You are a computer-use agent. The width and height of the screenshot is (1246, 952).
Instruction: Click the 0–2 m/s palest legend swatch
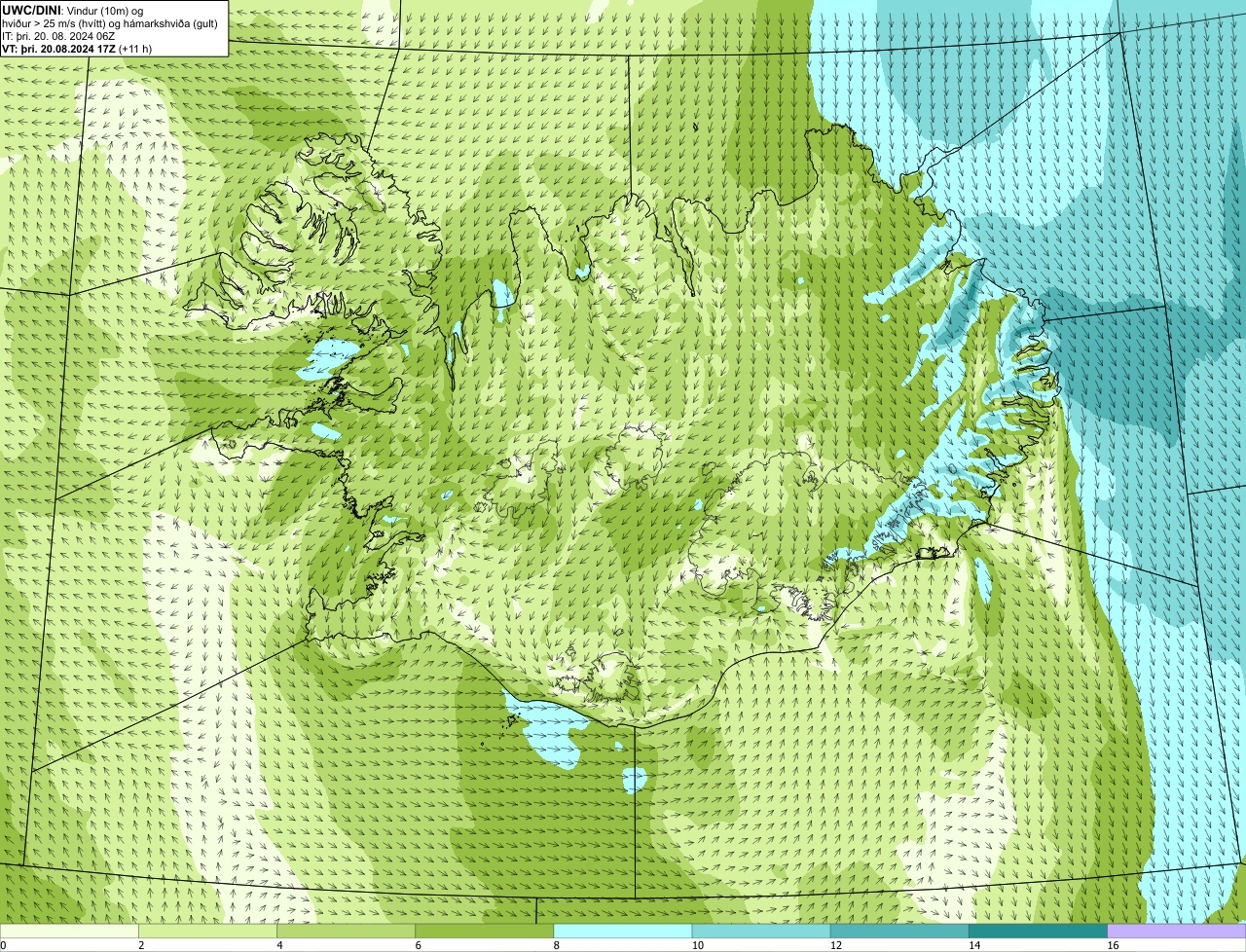pyautogui.click(x=69, y=932)
